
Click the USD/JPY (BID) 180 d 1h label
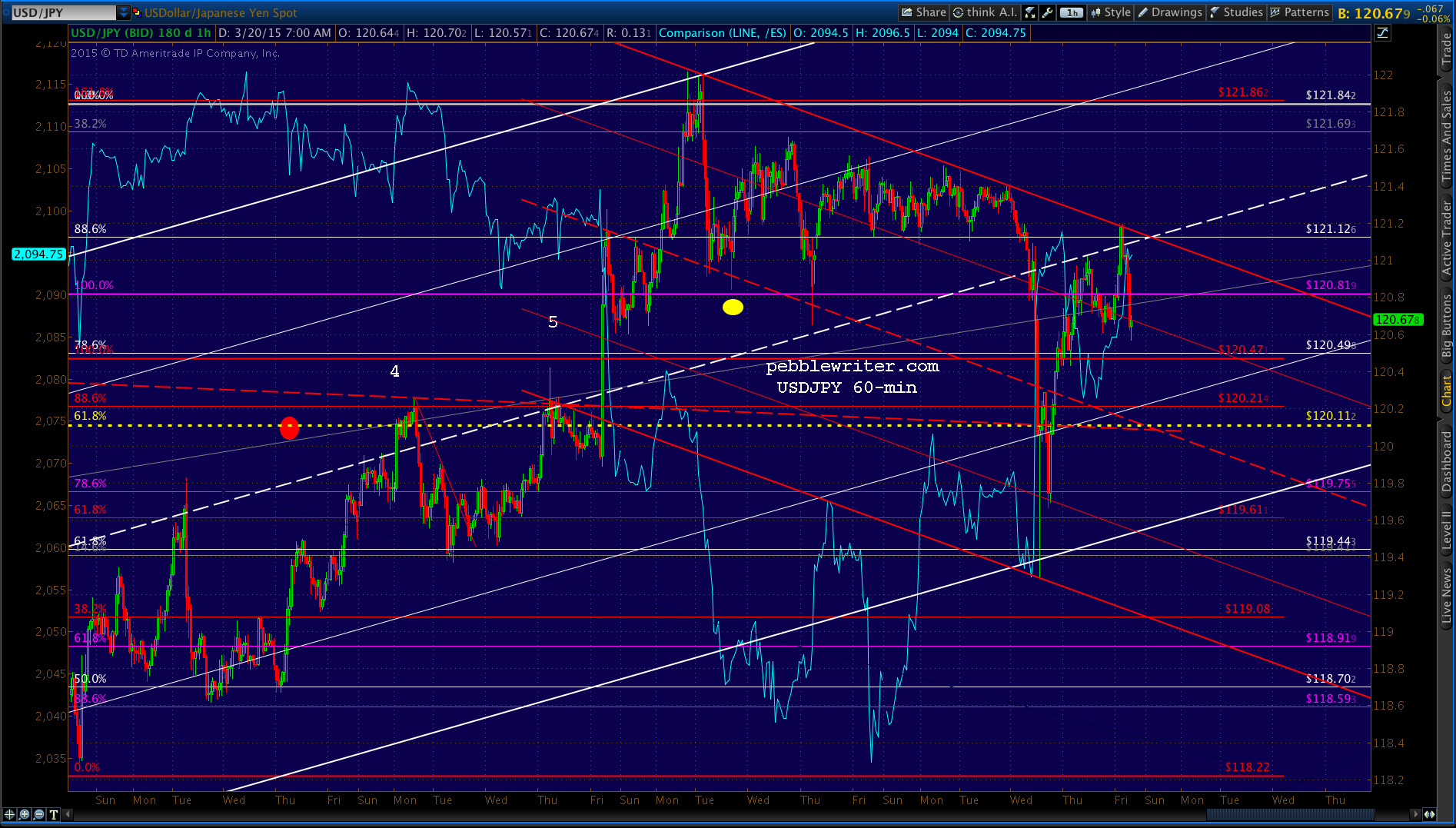click(141, 33)
